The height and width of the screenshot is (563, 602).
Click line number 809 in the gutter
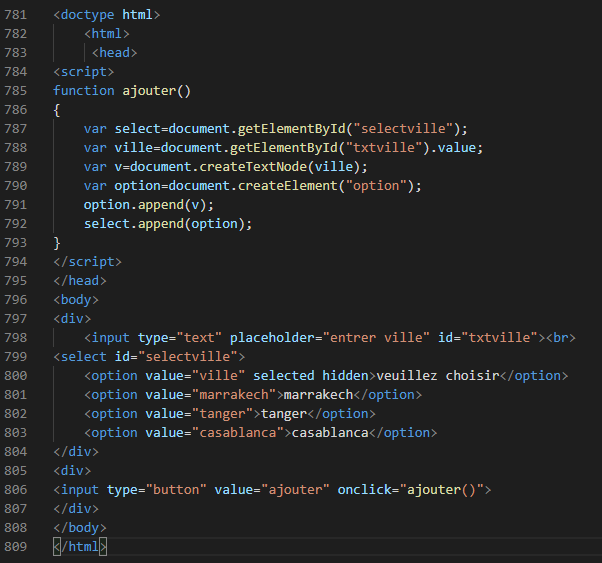click(16, 546)
